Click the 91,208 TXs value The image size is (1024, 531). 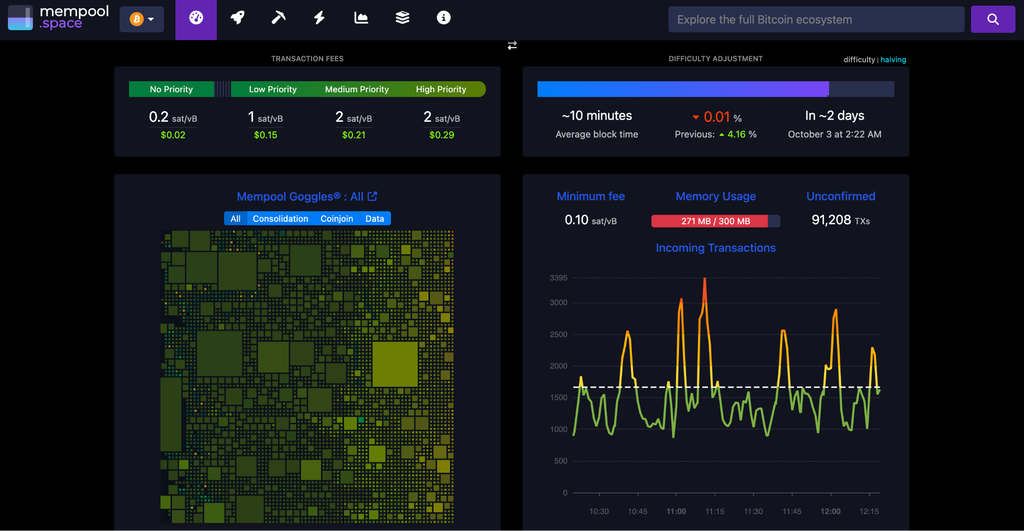click(x=840, y=220)
